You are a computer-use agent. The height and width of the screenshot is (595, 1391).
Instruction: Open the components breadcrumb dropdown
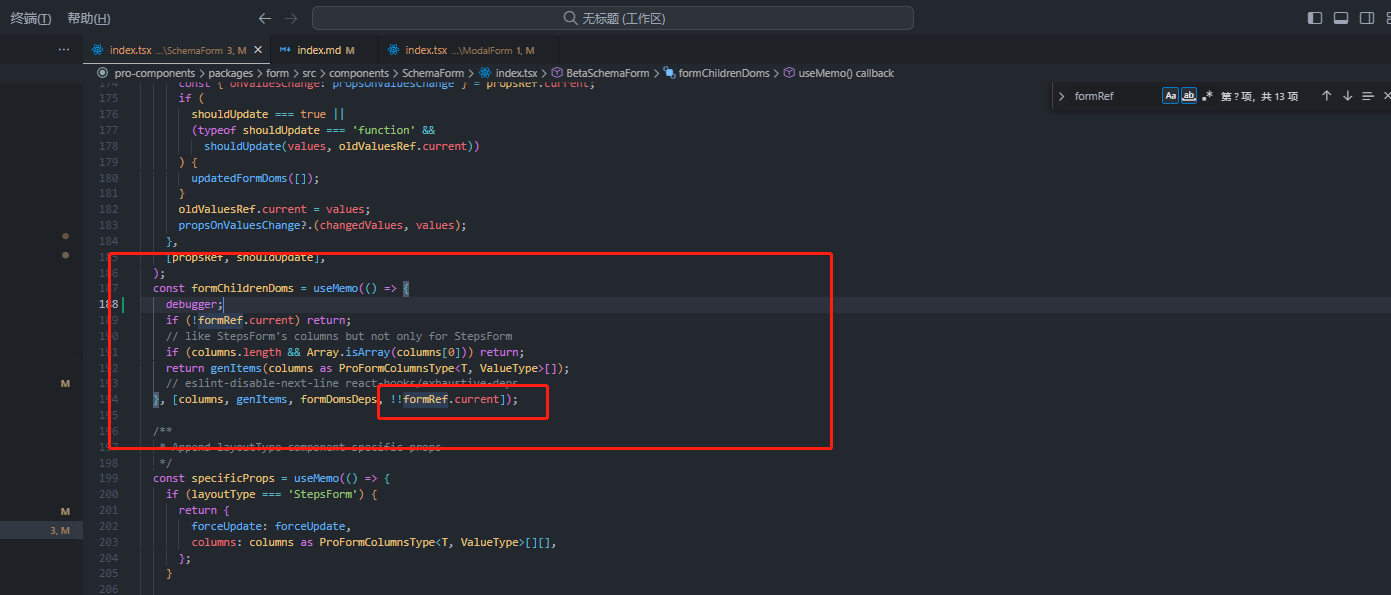(x=359, y=72)
